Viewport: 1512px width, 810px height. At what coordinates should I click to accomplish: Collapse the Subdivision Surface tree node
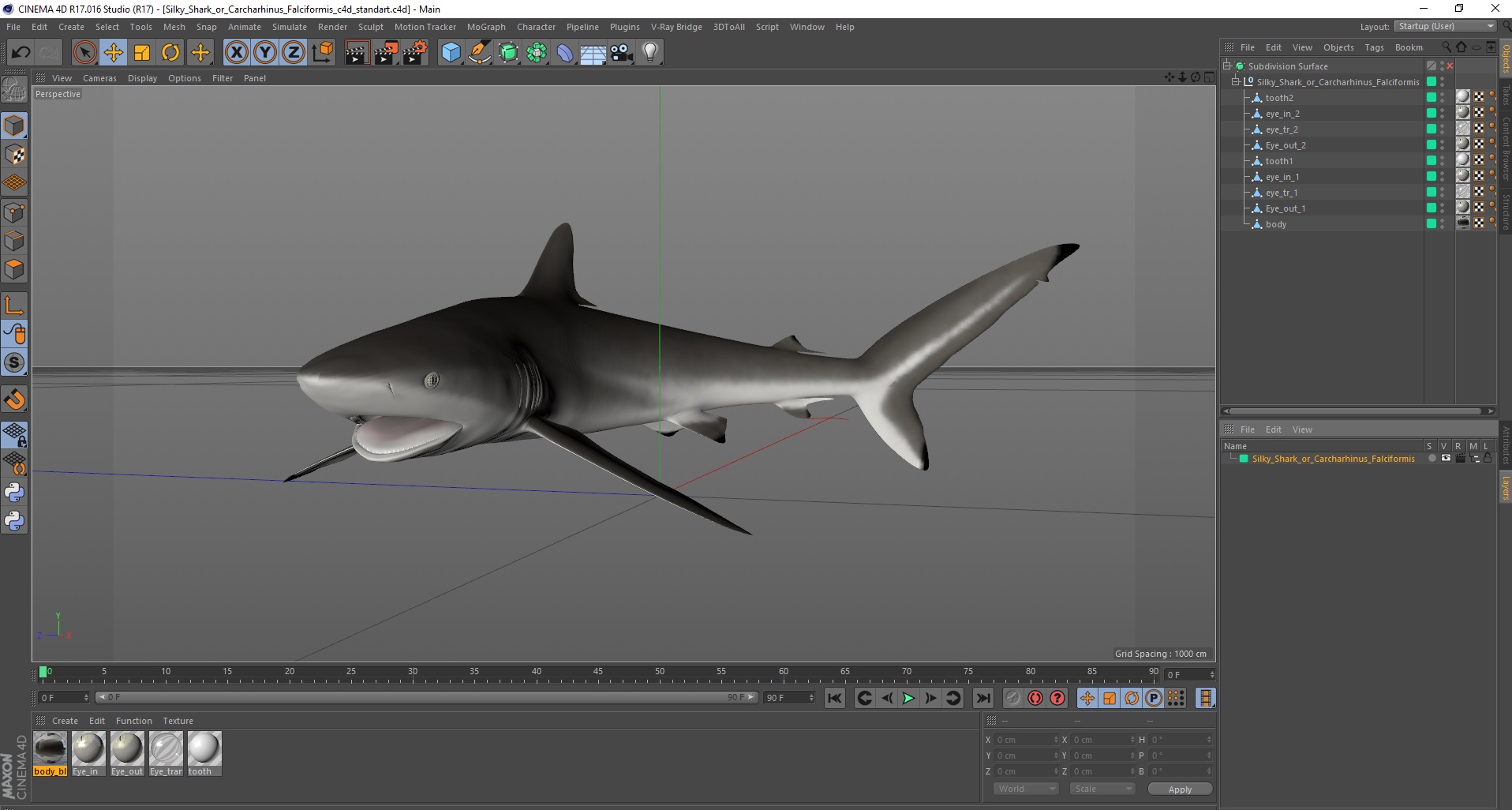click(1228, 66)
